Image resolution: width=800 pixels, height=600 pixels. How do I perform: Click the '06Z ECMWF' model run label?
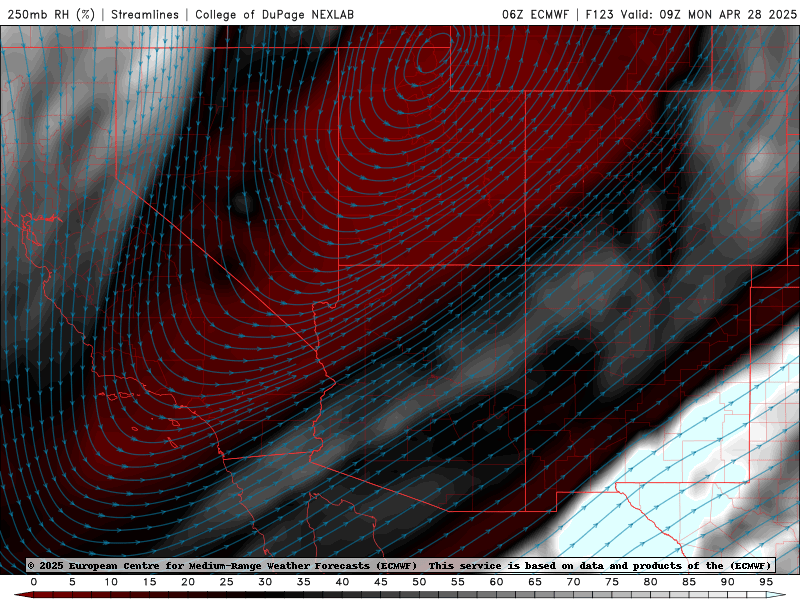click(535, 14)
